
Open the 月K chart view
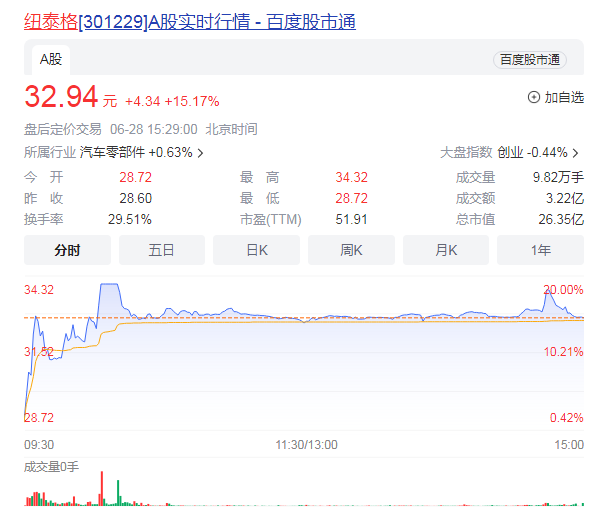click(x=445, y=250)
